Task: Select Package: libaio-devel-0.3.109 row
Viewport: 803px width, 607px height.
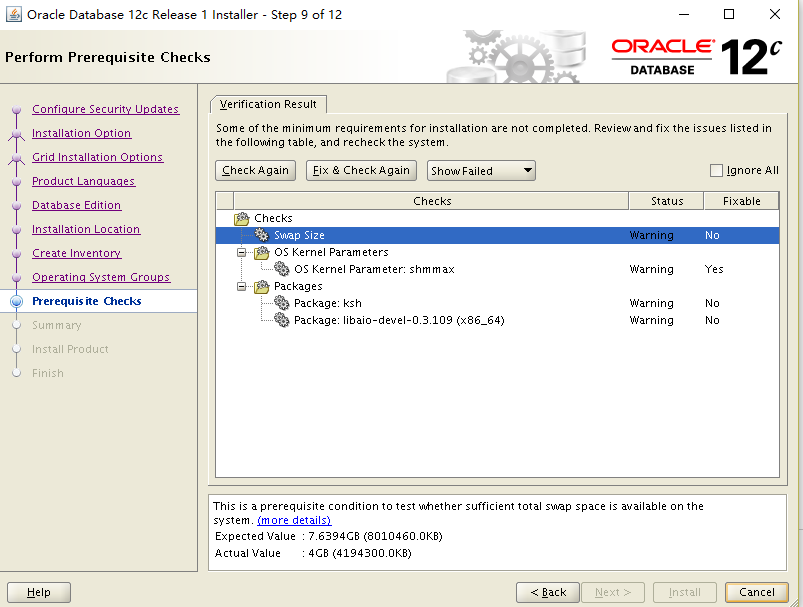Action: (497, 320)
